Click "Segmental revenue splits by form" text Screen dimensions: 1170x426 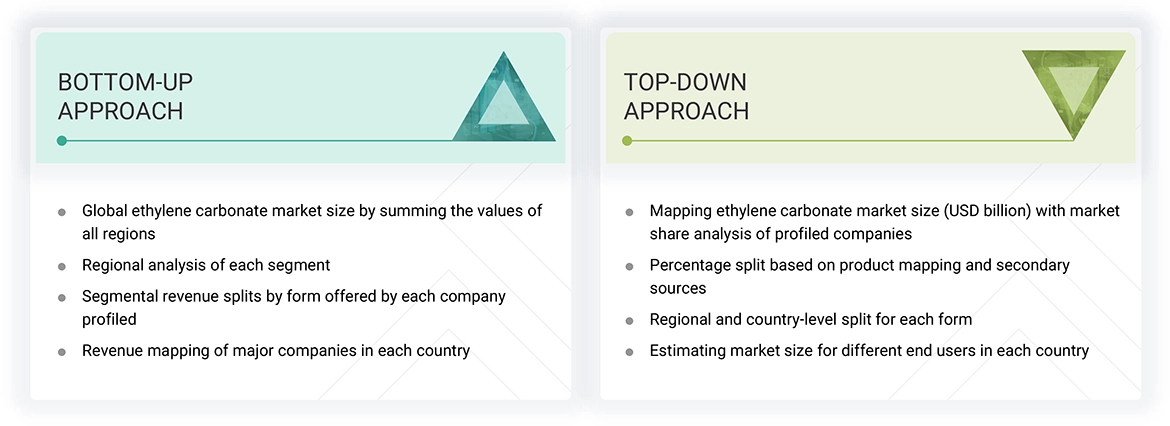point(294,297)
